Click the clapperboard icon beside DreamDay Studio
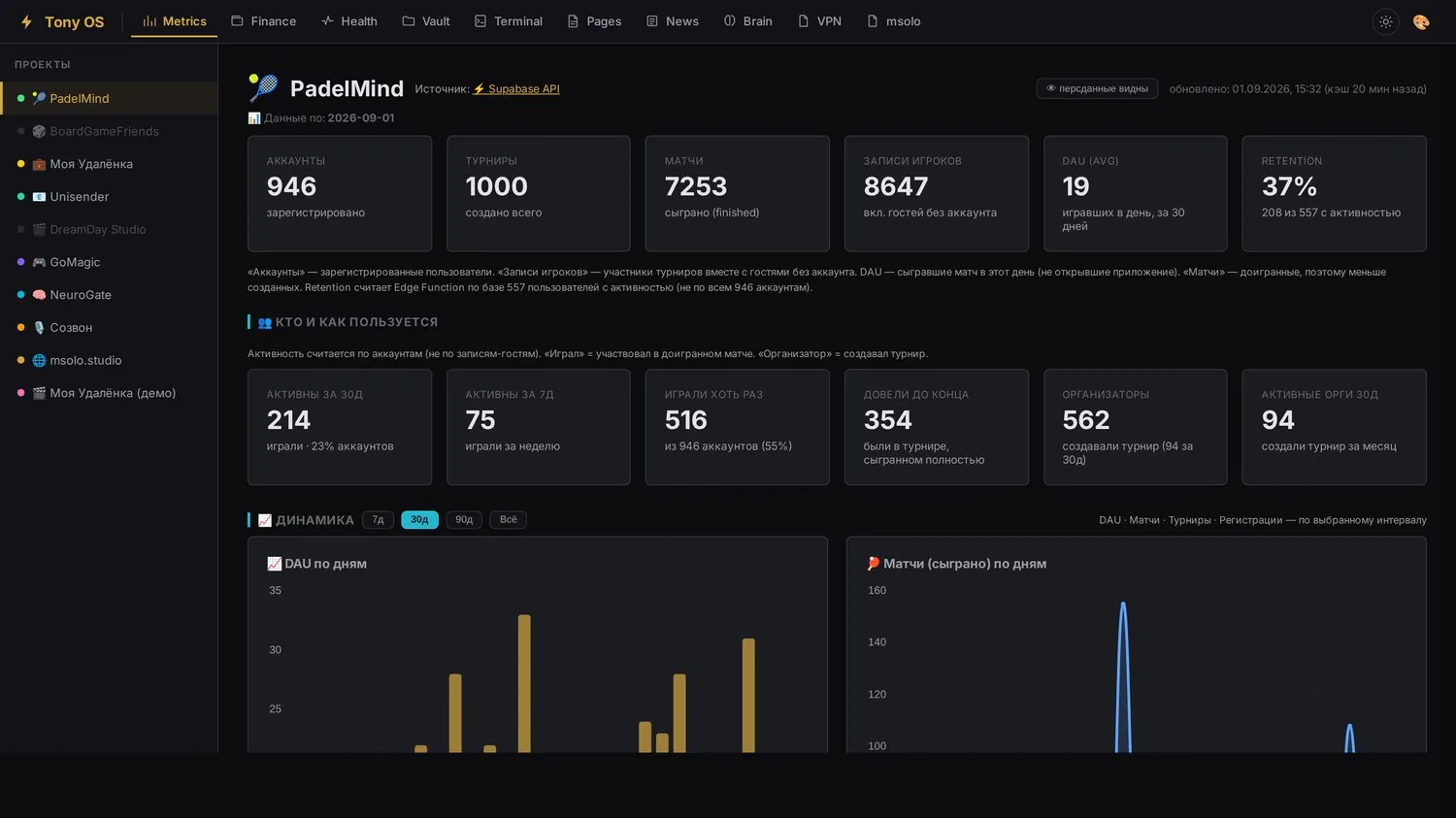1456x818 pixels. pyautogui.click(x=39, y=230)
